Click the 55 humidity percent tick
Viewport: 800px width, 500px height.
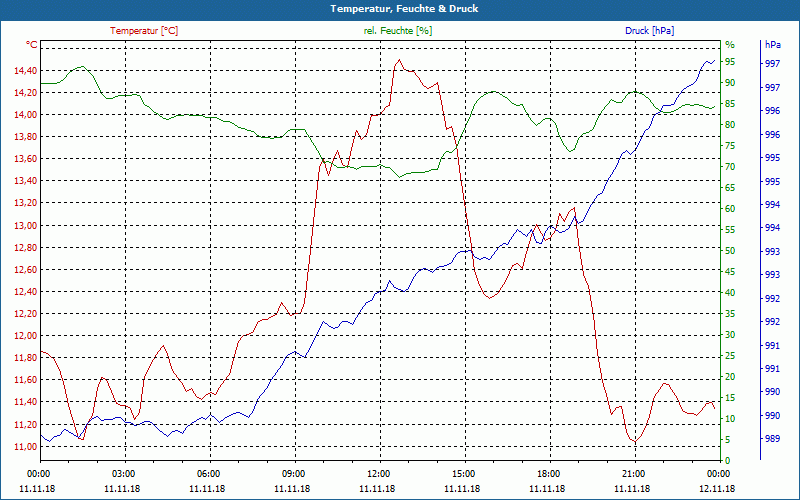tap(730, 230)
